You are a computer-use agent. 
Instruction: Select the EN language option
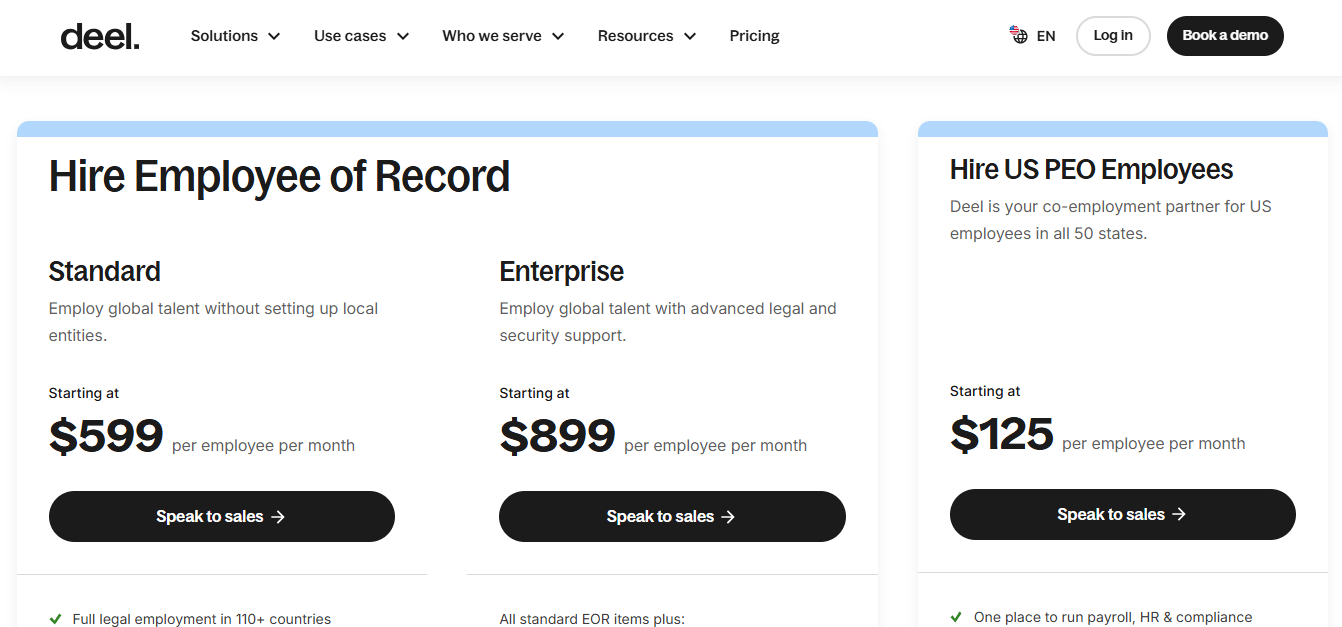tap(1046, 36)
